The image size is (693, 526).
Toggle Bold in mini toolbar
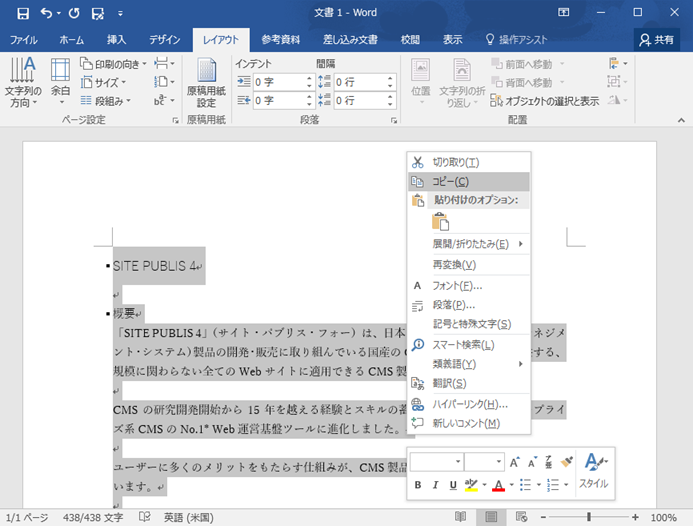418,485
